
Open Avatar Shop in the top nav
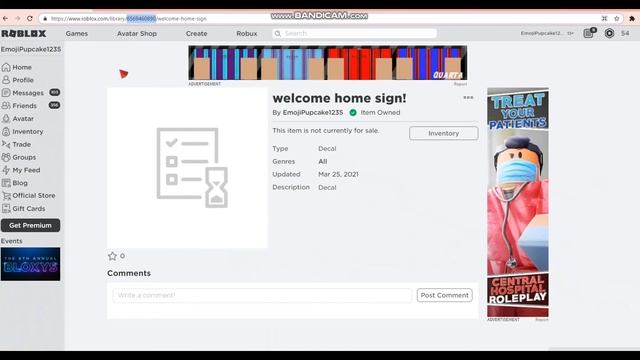pos(137,33)
